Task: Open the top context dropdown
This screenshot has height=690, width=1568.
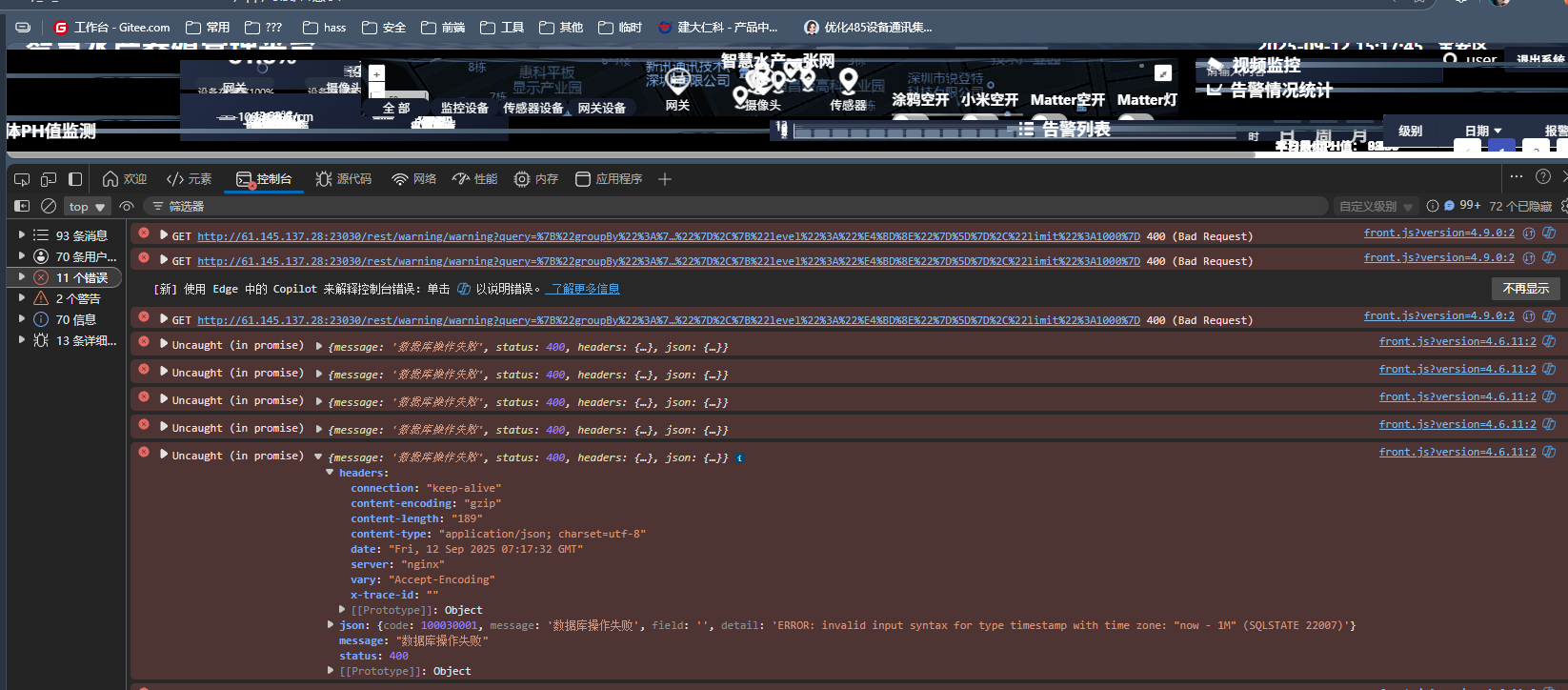Action: (87, 207)
